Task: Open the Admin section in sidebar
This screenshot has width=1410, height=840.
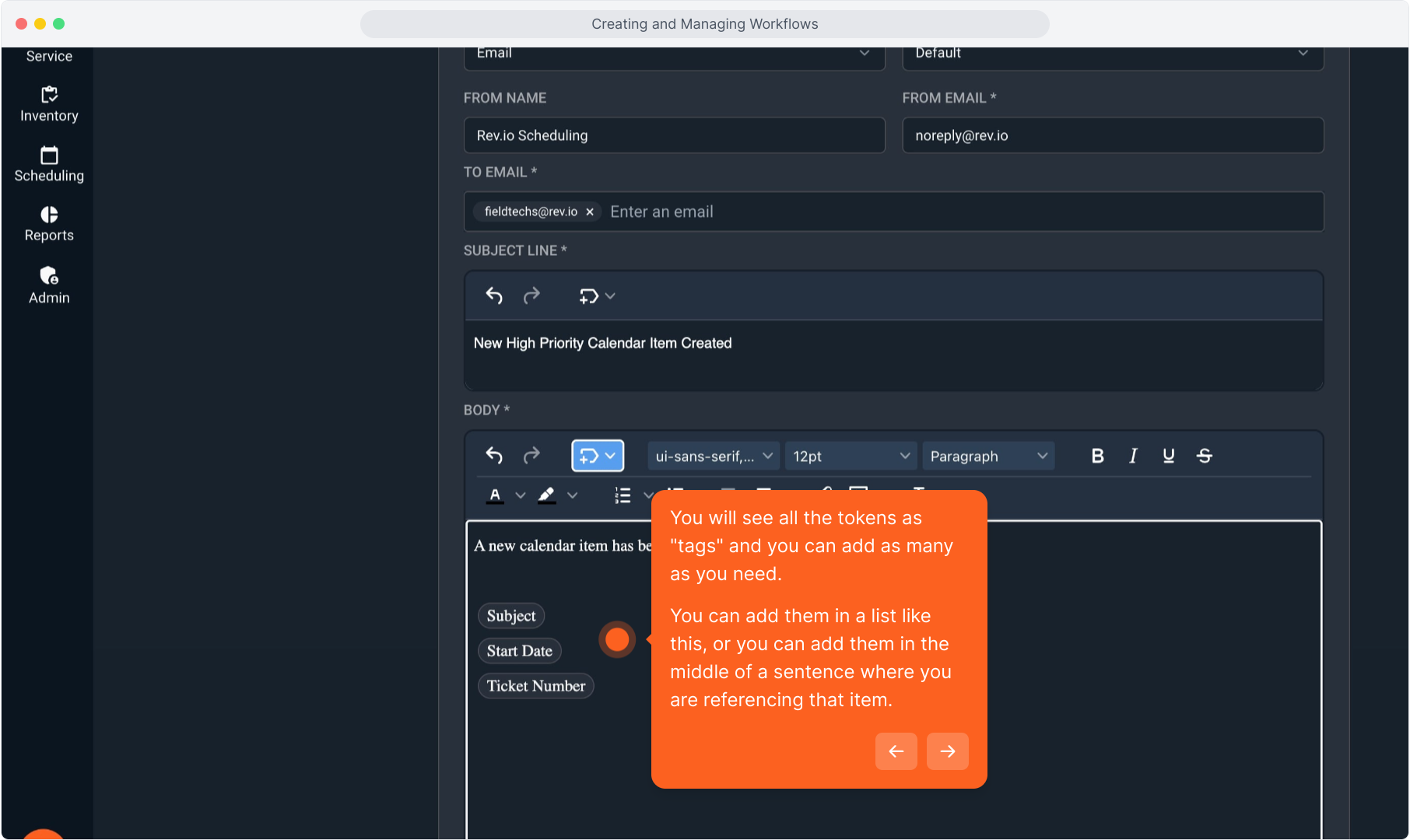Action: pyautogui.click(x=49, y=285)
